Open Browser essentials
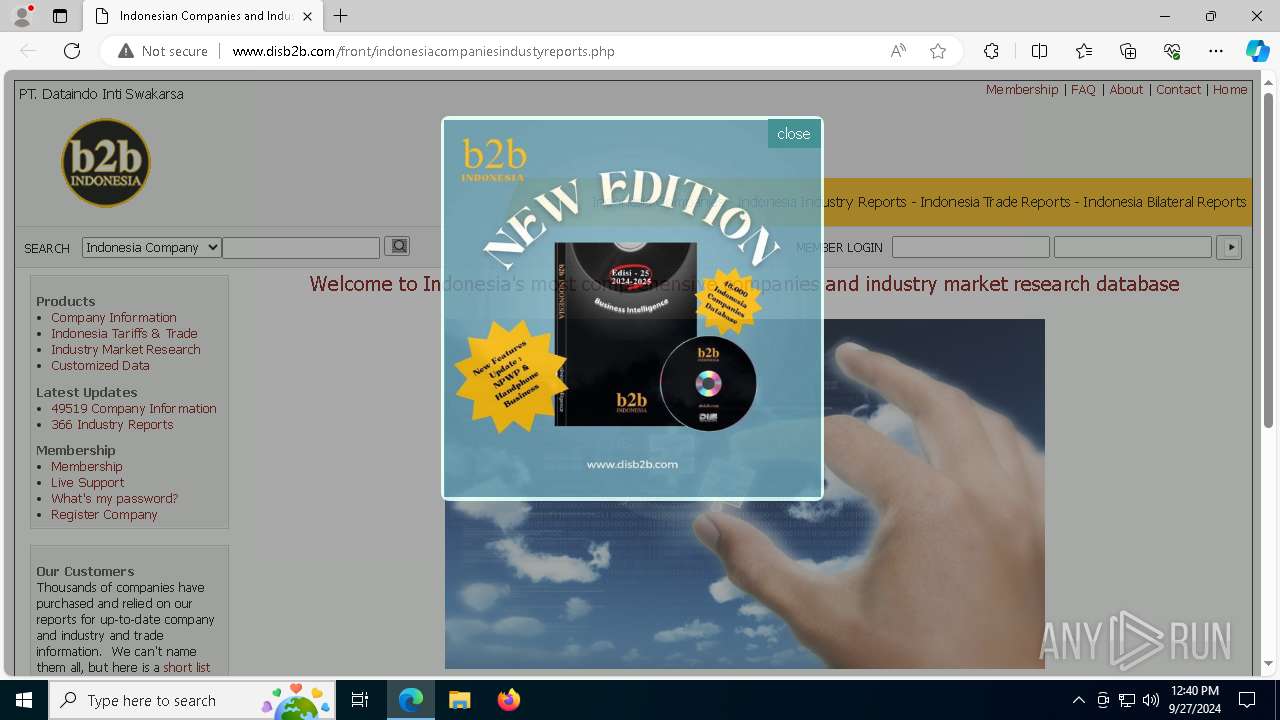Screen dimensions: 1280x720 click(x=1172, y=51)
